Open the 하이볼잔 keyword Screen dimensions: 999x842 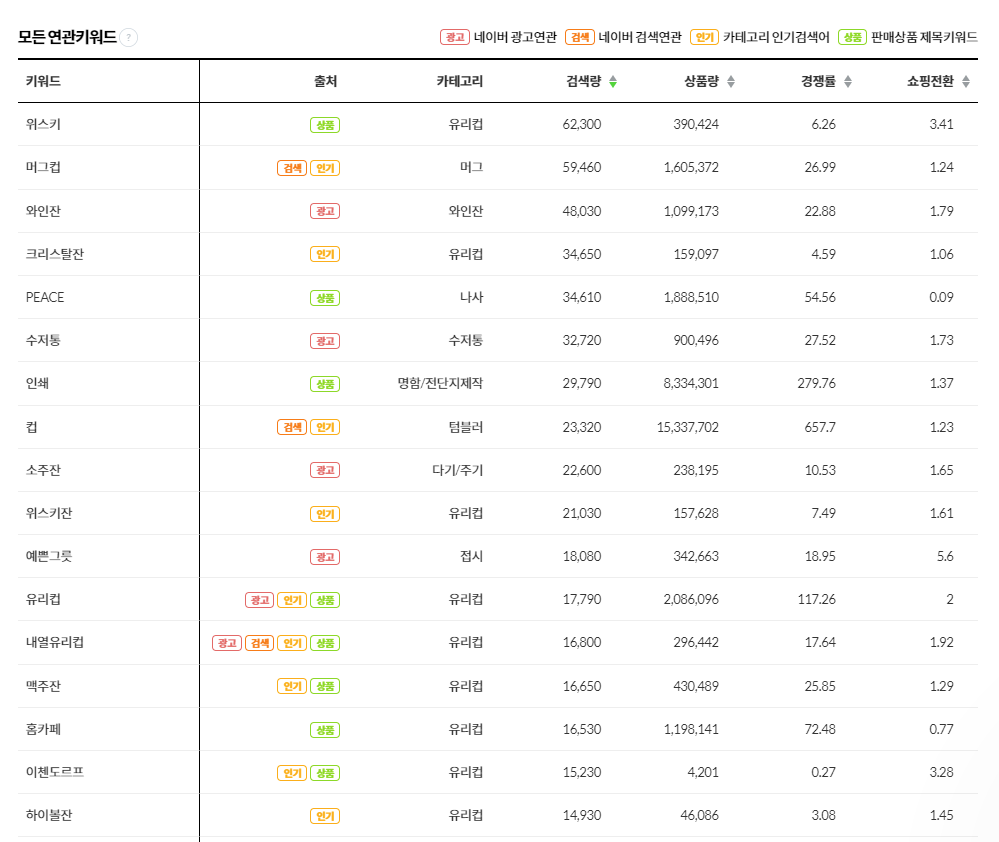coord(49,815)
